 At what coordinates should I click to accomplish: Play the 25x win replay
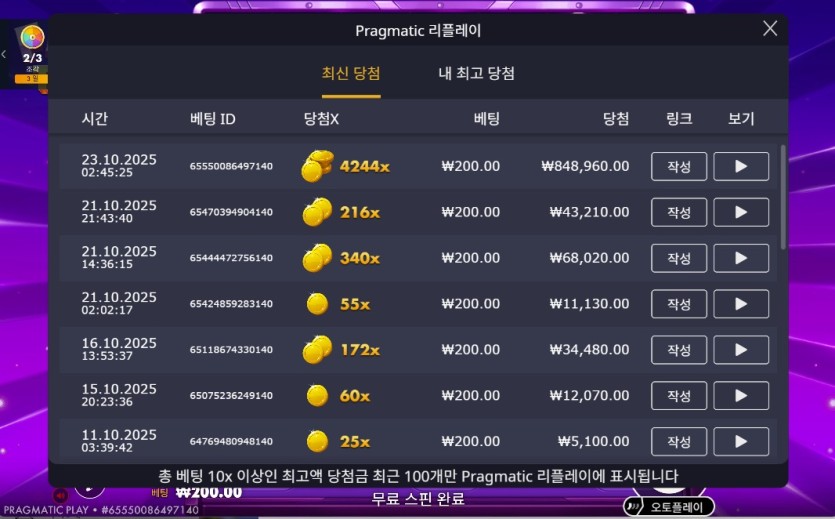pos(741,441)
